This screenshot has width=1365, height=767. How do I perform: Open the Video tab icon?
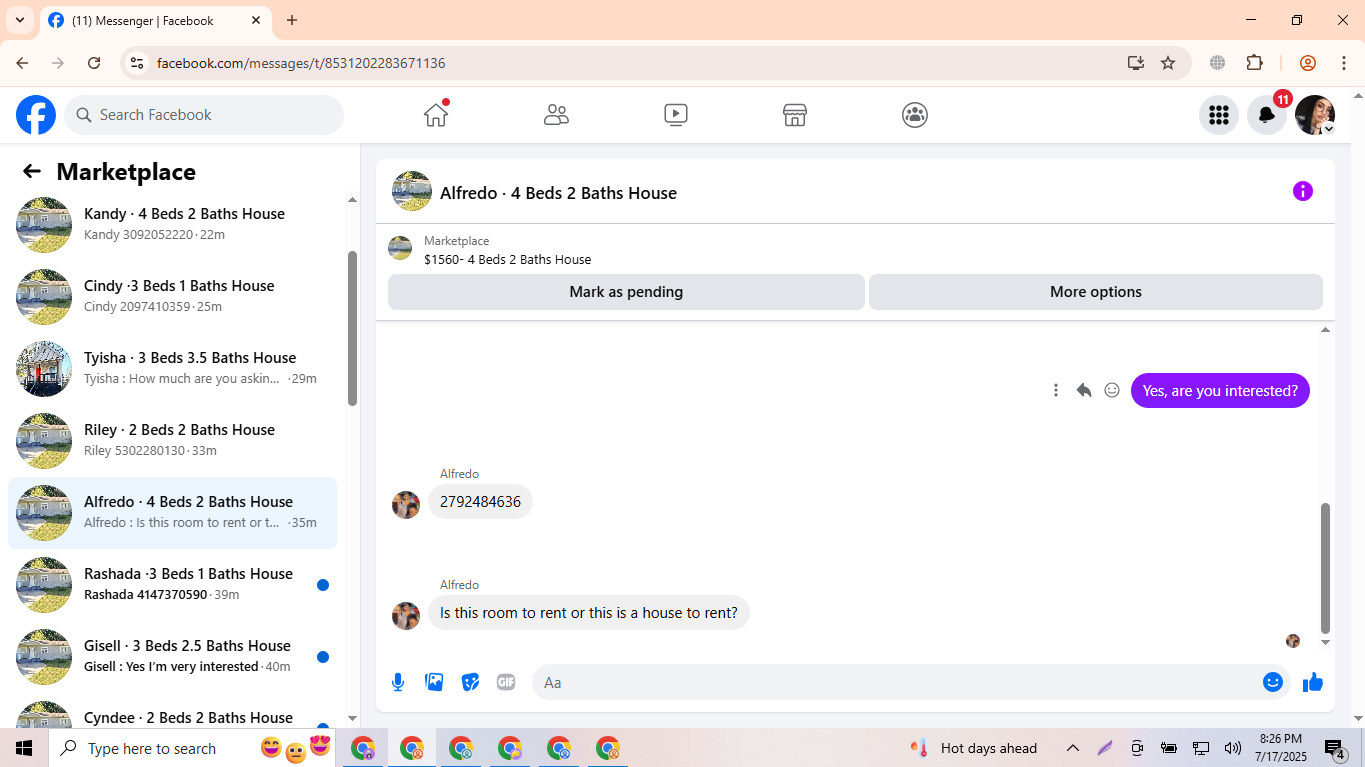(676, 115)
